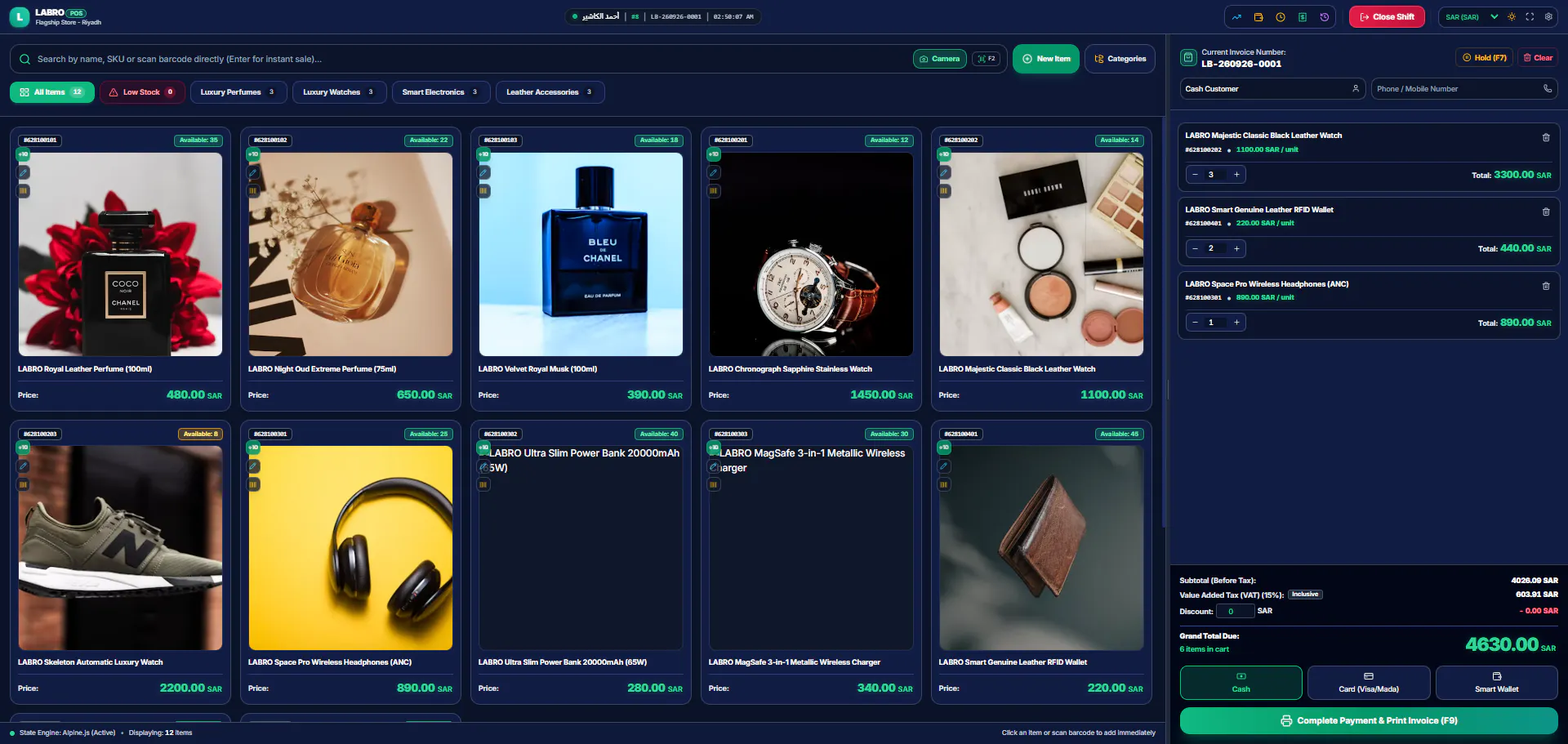Open barcode icon on Ultra Slim Power Bank

tap(483, 484)
